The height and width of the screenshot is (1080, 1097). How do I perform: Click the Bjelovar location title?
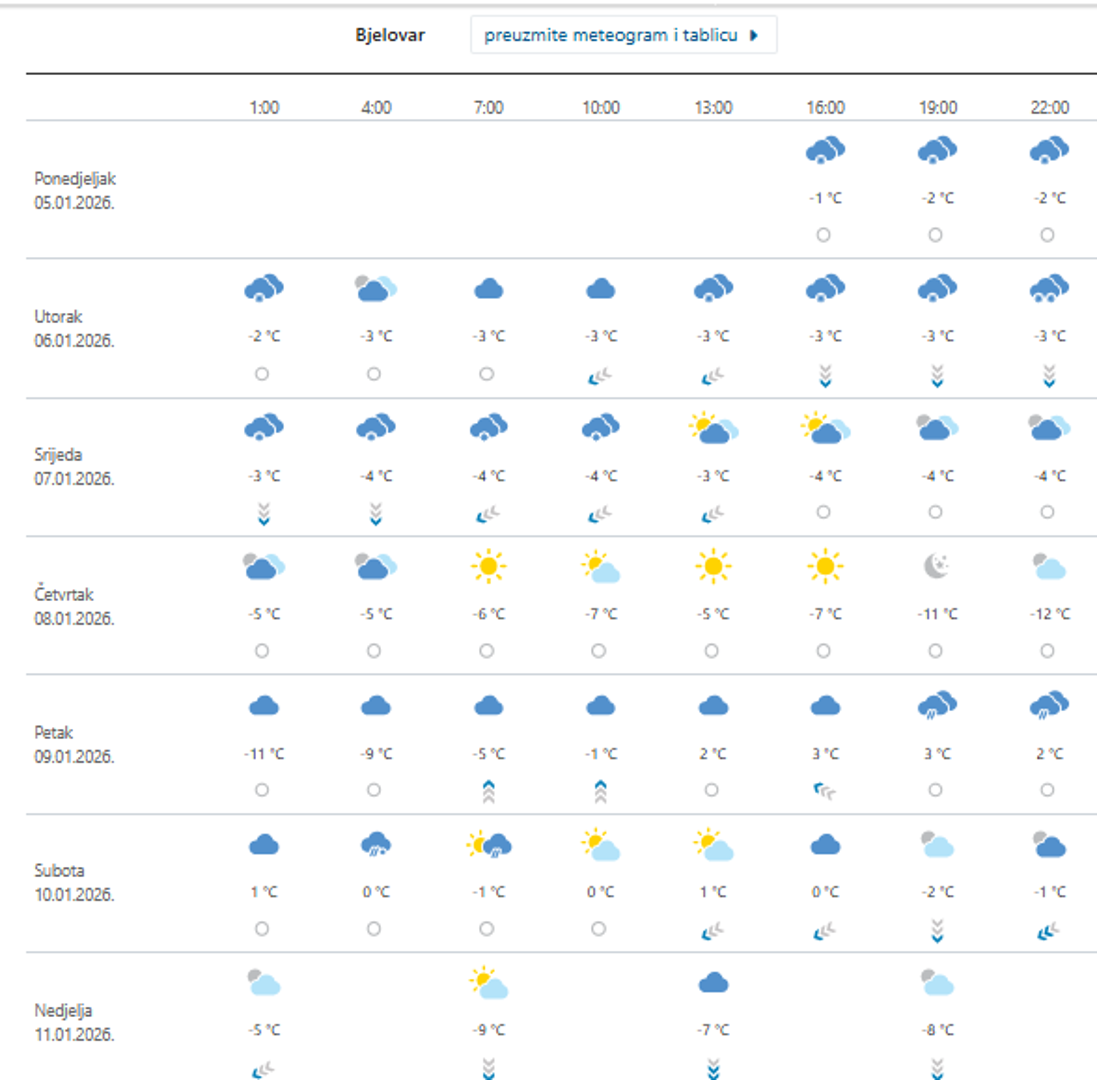[390, 35]
